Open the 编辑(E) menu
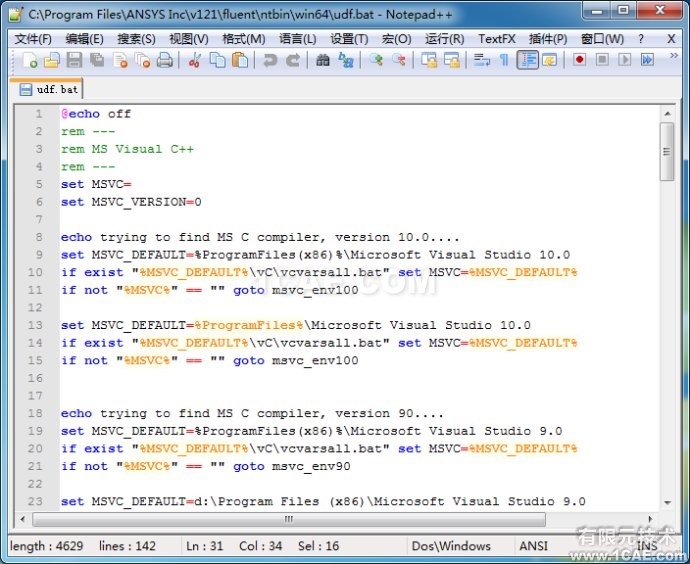This screenshot has height=564, width=690. pos(84,39)
